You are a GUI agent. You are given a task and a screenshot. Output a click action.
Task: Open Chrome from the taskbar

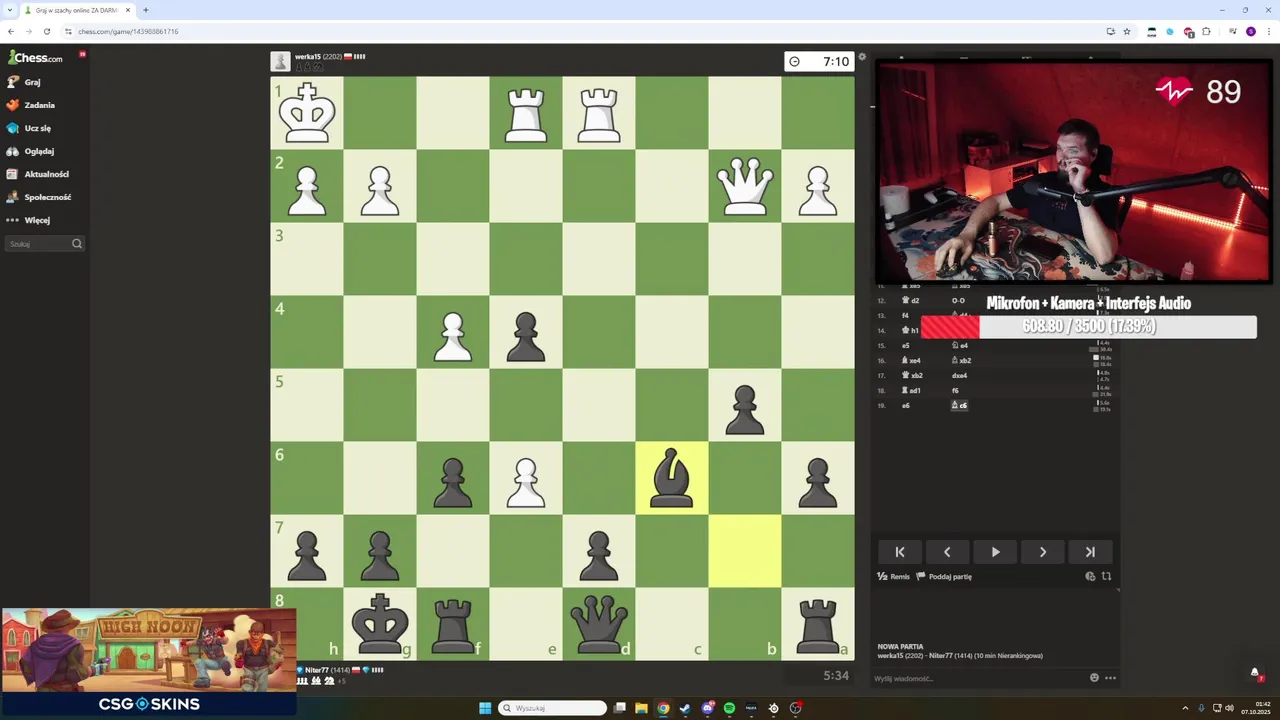click(x=663, y=708)
